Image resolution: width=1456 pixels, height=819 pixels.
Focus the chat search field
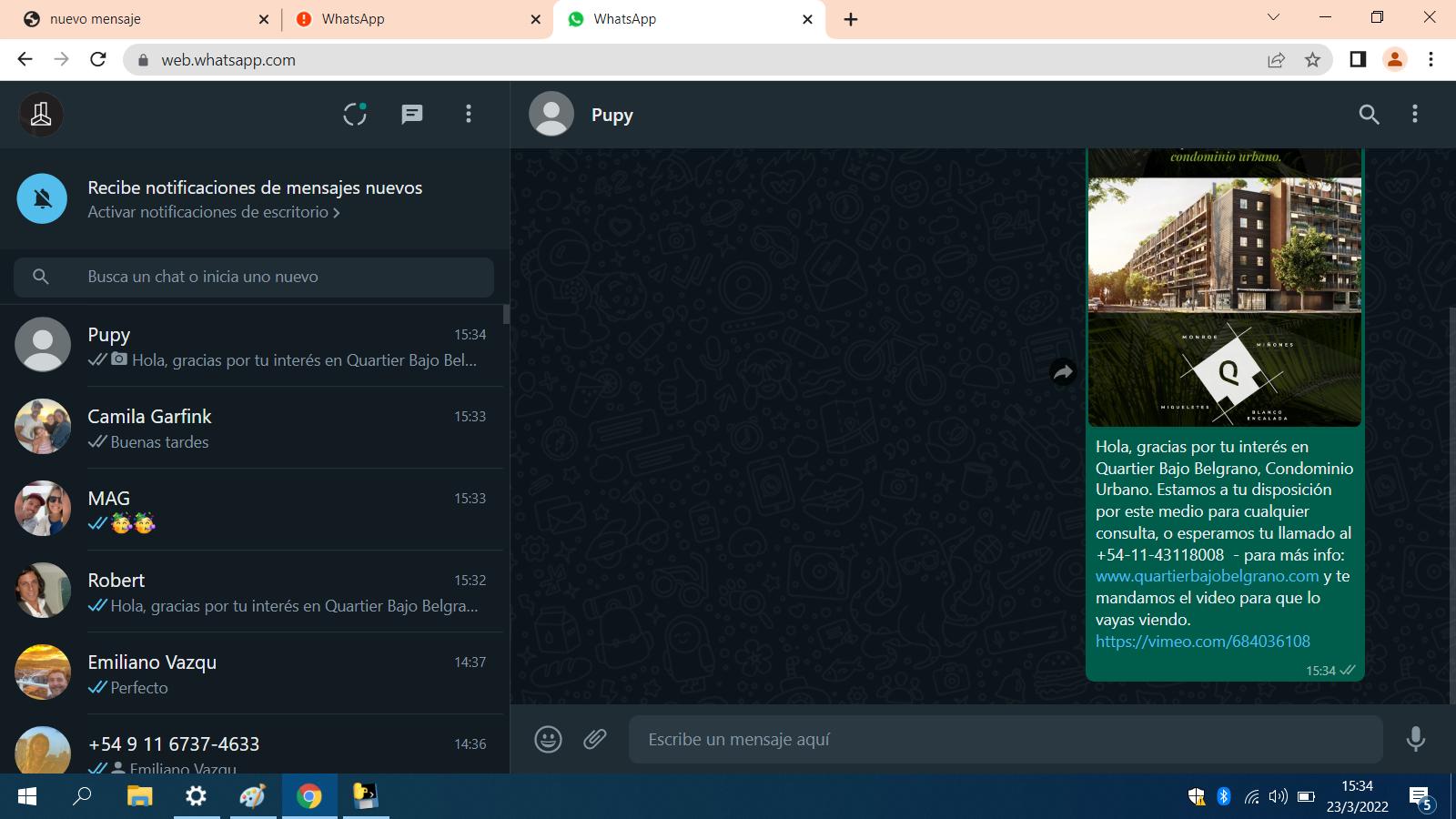(x=254, y=277)
